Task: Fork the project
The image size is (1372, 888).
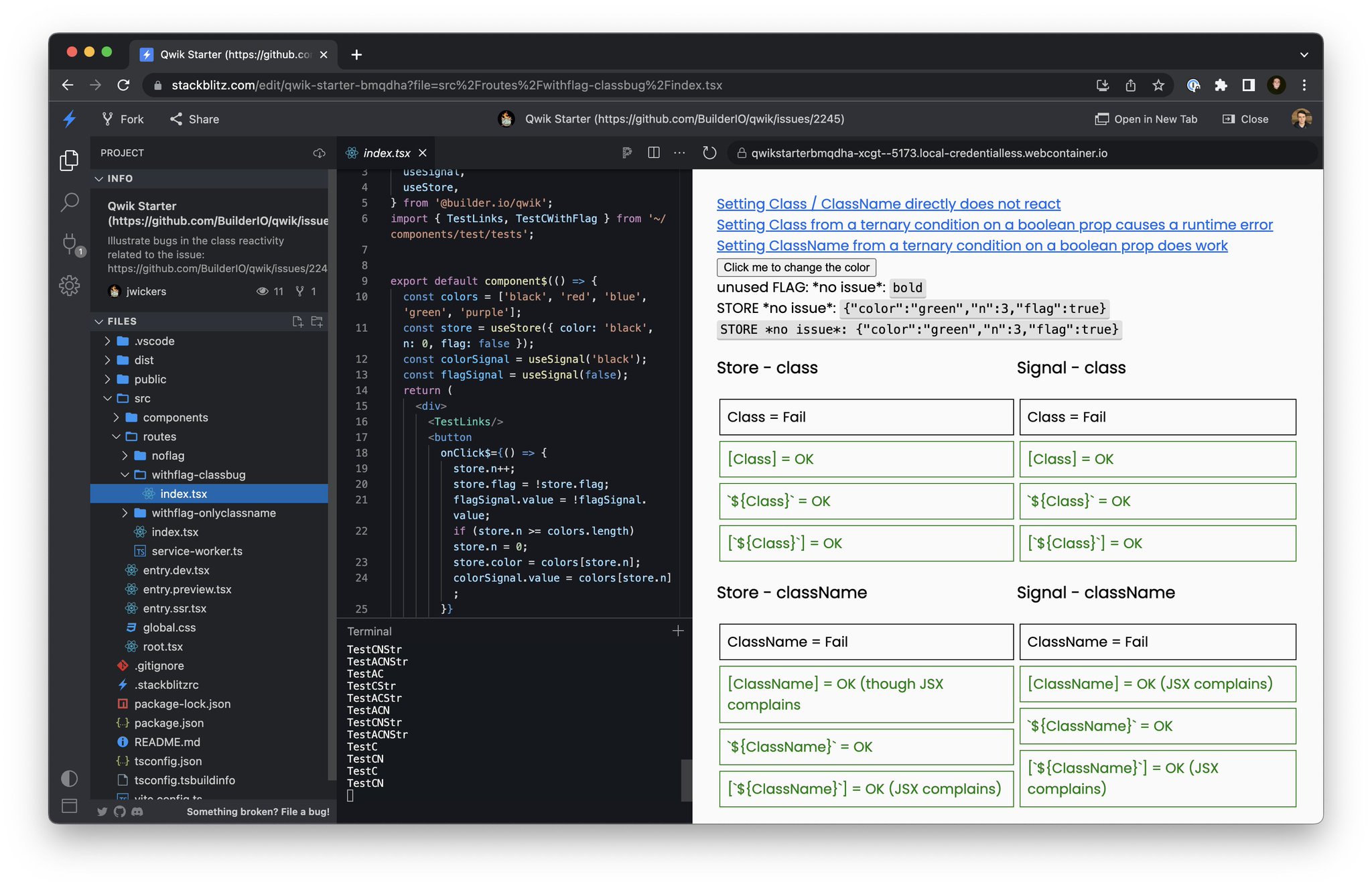Action: point(121,119)
